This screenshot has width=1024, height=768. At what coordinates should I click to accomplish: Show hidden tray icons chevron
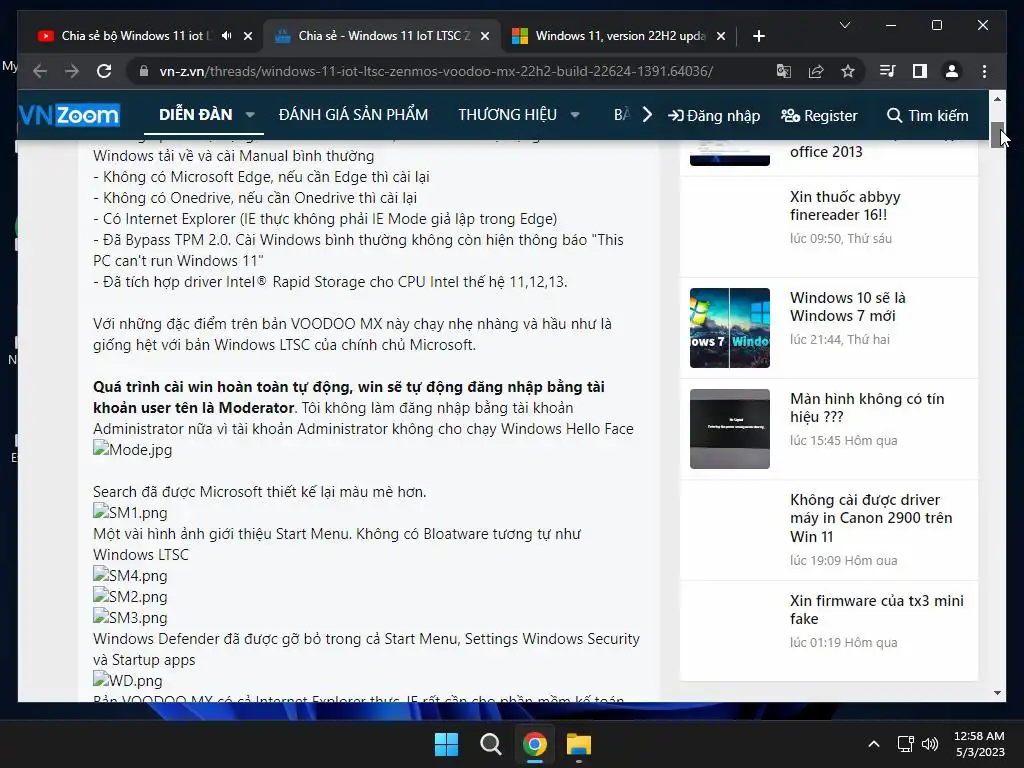tap(874, 744)
